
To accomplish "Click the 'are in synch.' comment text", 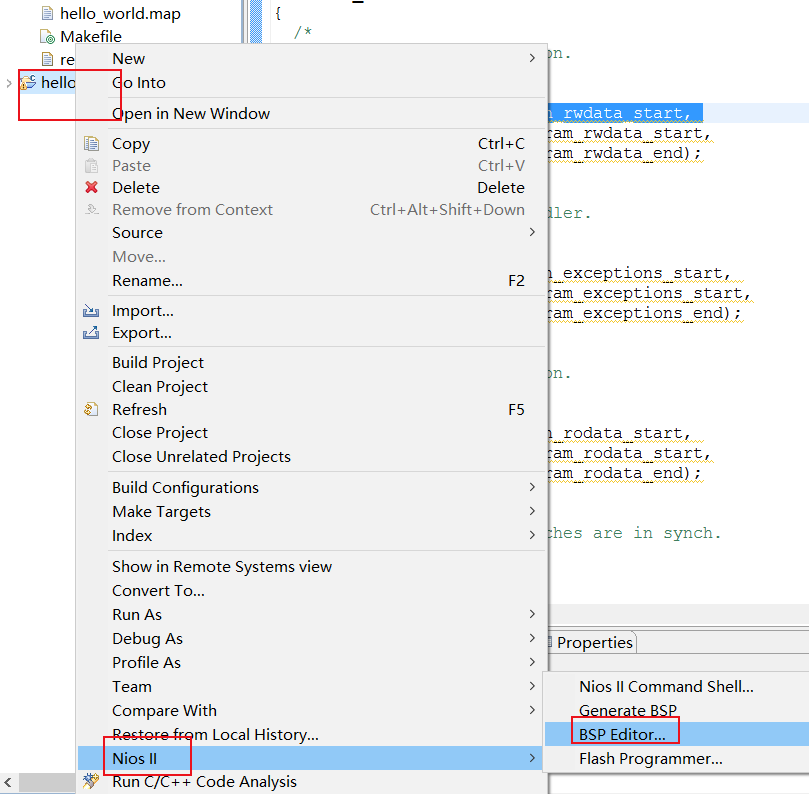I will coord(656,533).
